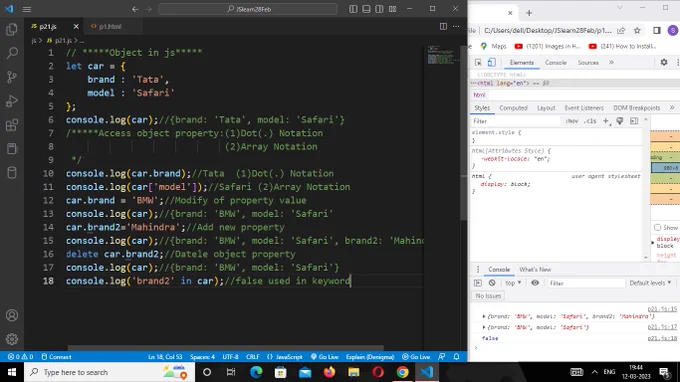This screenshot has height=382, width=680.
Task: Open the VS Code hamburger menu
Action: point(27,9)
